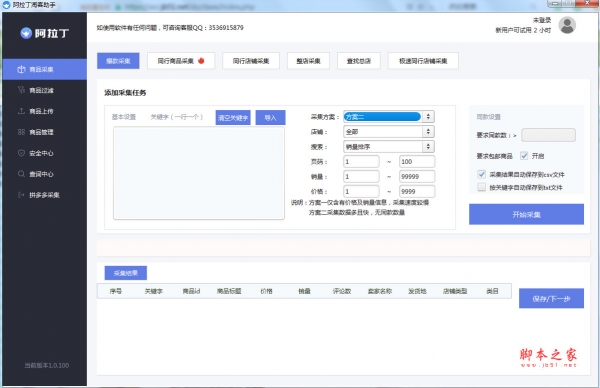Open the 采集方案 dropdown

(x=389, y=117)
